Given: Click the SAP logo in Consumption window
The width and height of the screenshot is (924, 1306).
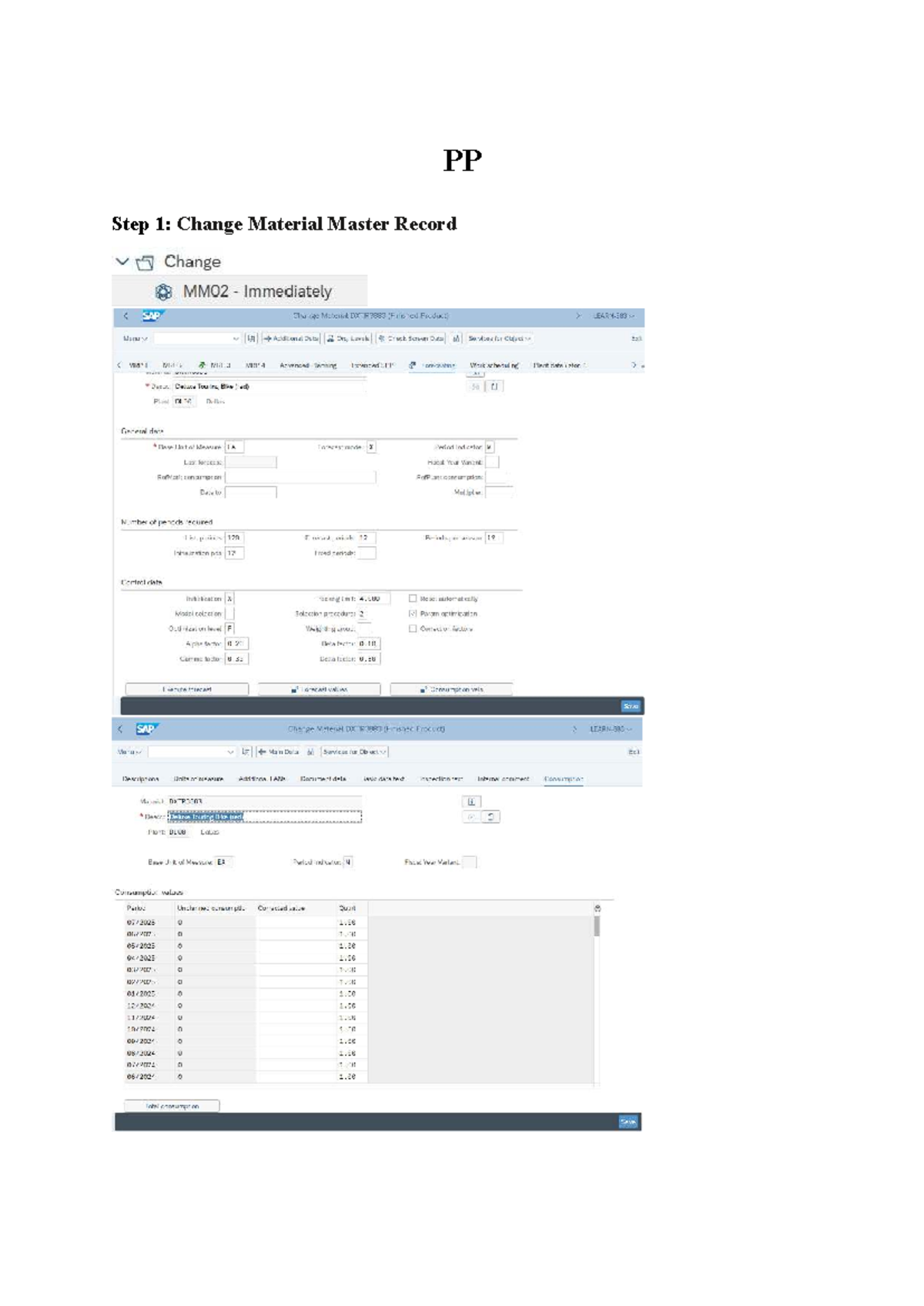Looking at the screenshot, I should pyautogui.click(x=146, y=729).
